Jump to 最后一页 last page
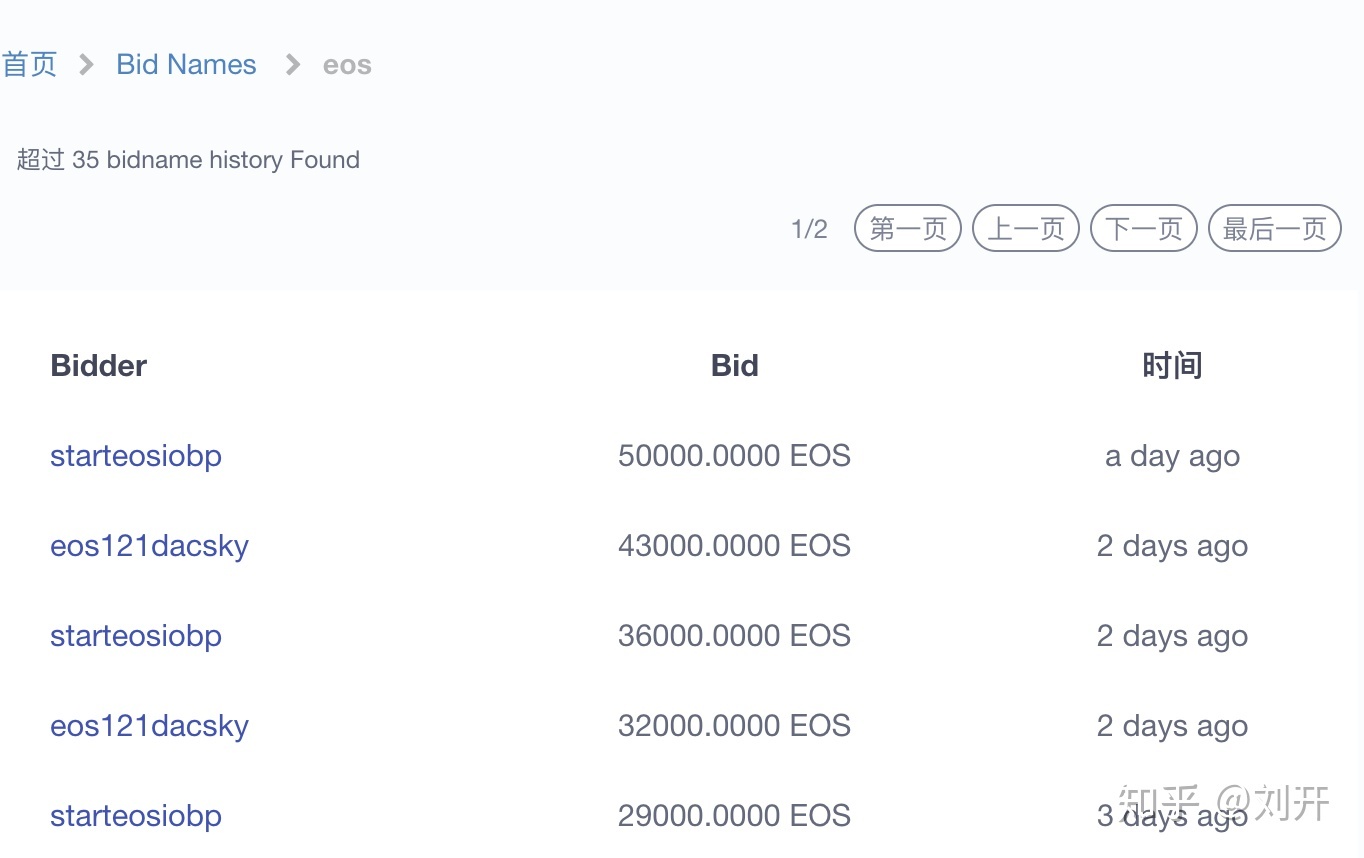The image size is (1364, 858). (1275, 229)
